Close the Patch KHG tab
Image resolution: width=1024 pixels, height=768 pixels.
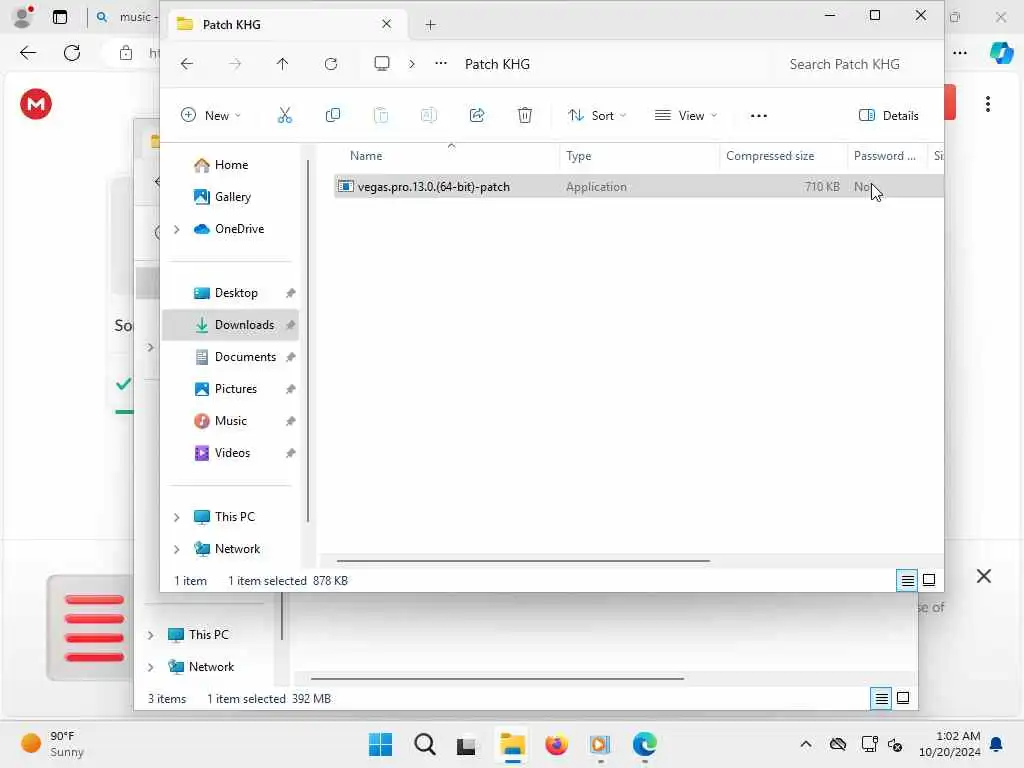click(x=387, y=24)
